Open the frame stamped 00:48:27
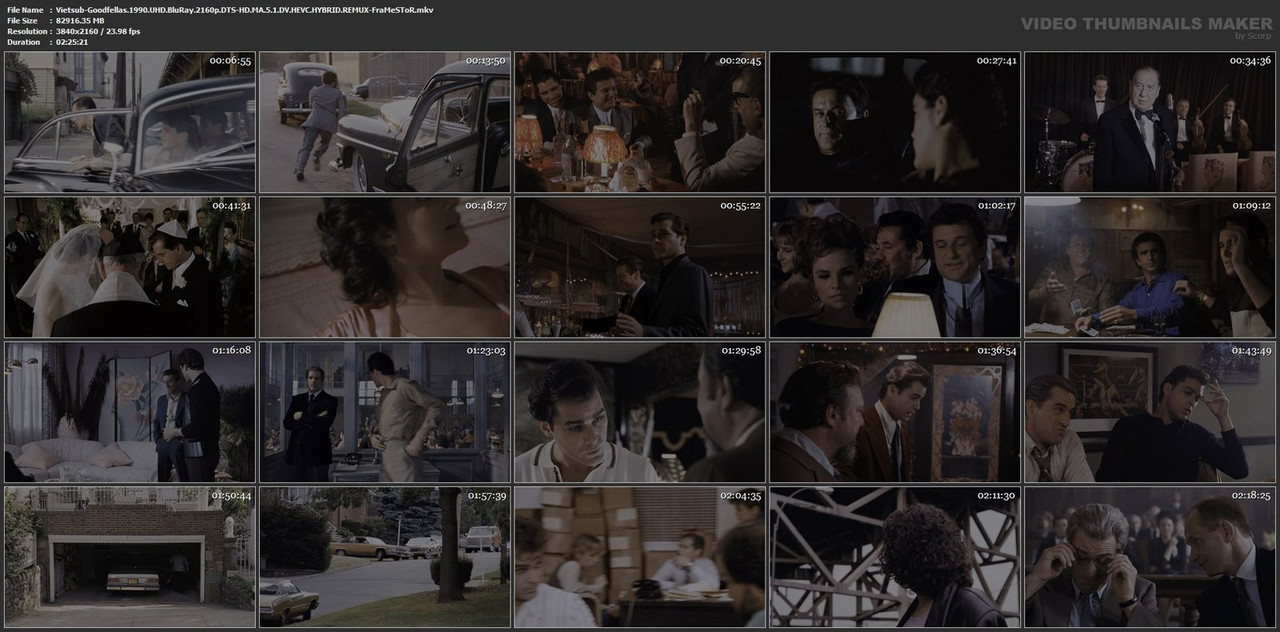Screen dimensions: 1280x632 385,267
